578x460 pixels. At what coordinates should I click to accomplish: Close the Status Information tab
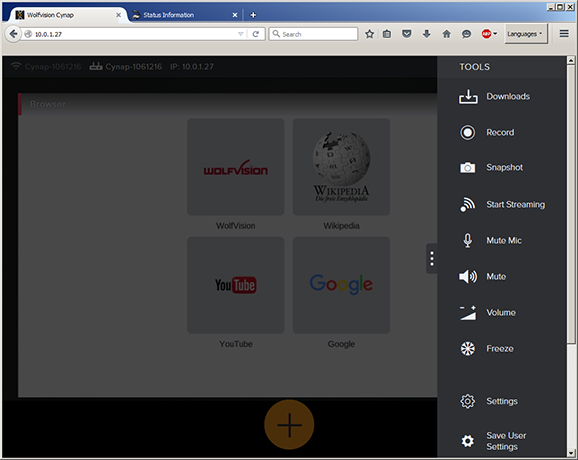click(235, 15)
